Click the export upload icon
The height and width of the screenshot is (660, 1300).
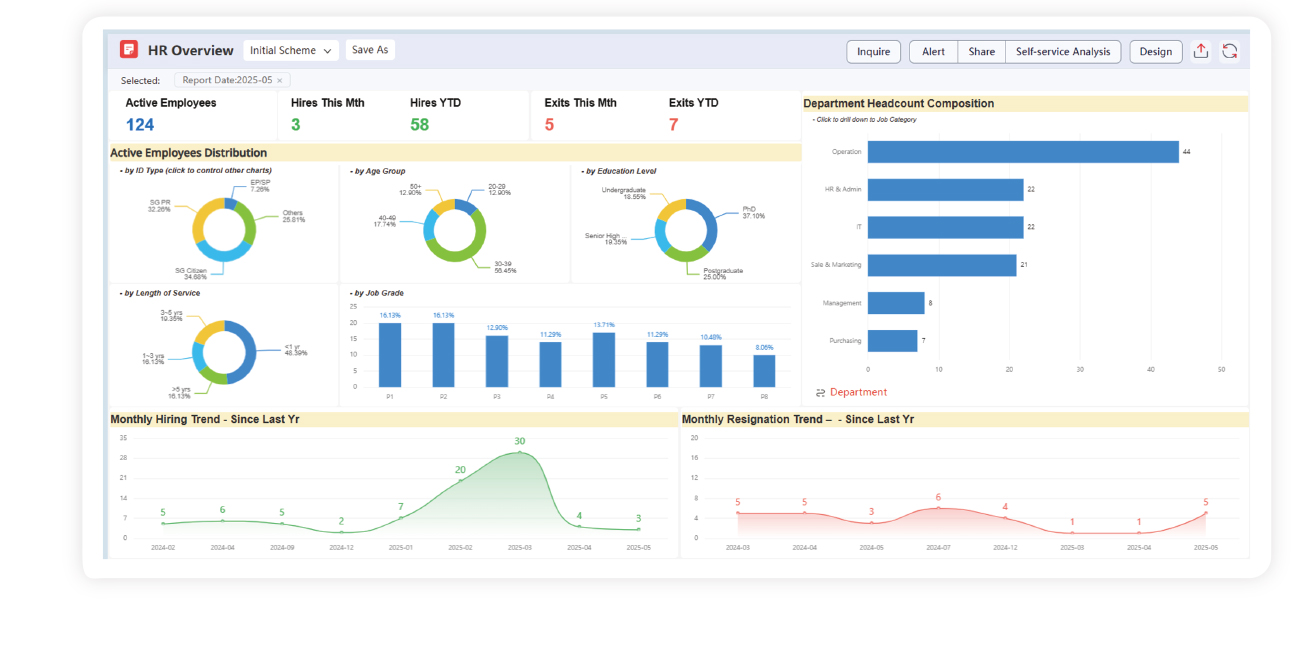tap(1201, 52)
